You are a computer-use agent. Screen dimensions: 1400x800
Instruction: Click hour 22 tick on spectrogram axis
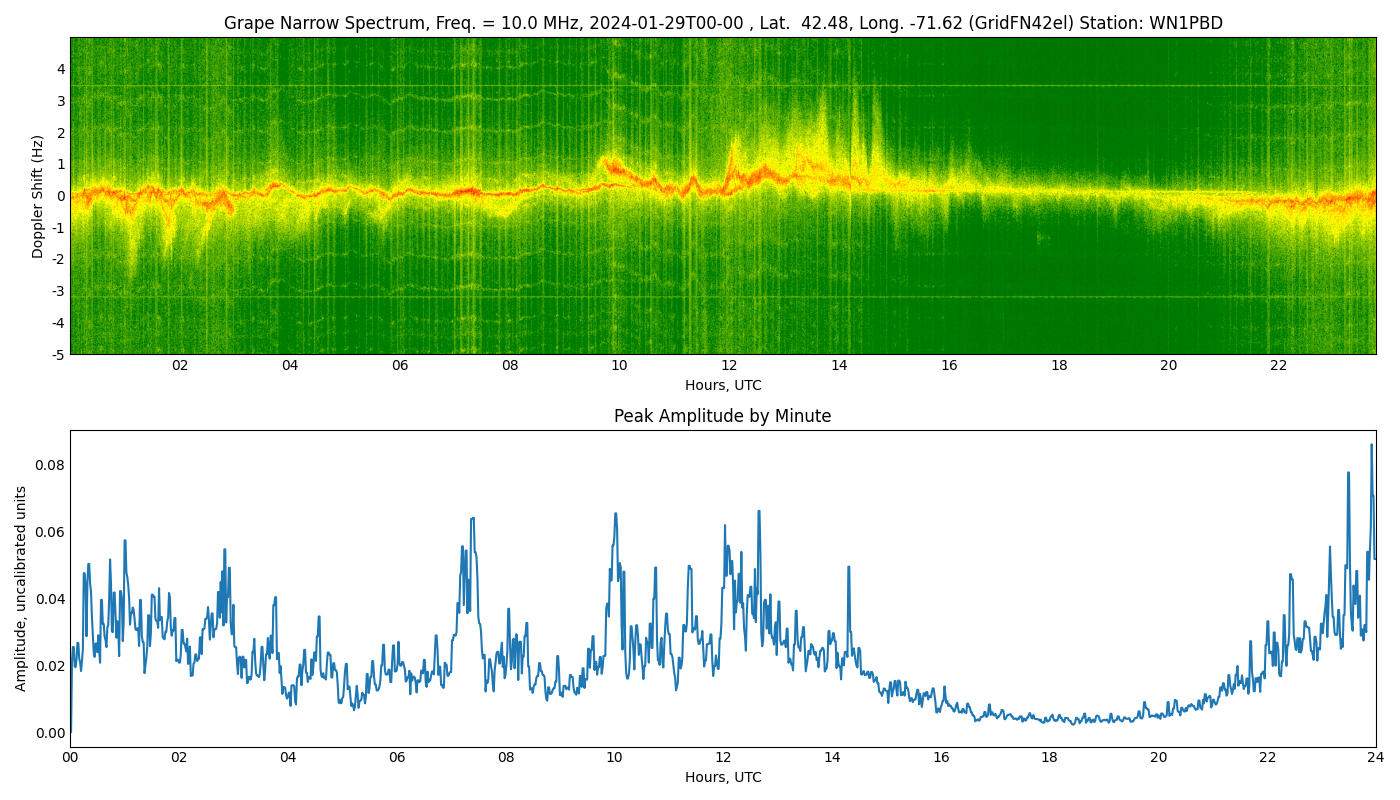(x=1278, y=366)
